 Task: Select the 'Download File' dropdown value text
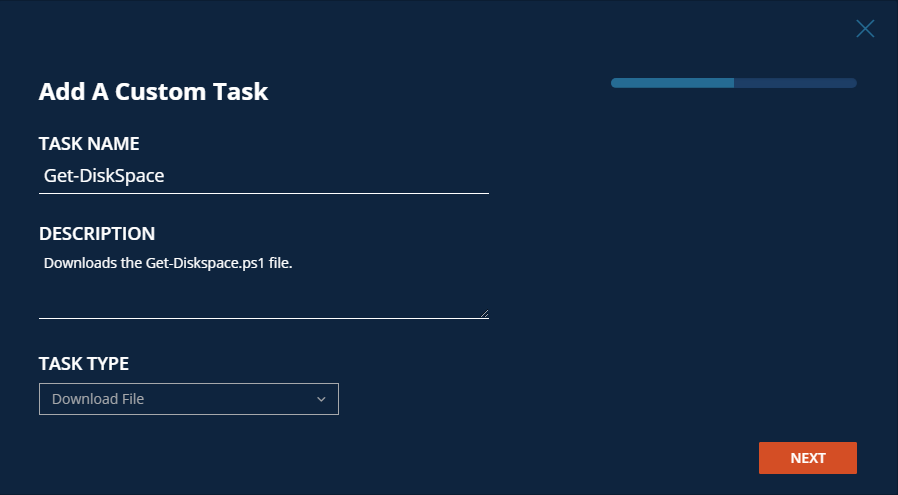click(98, 399)
